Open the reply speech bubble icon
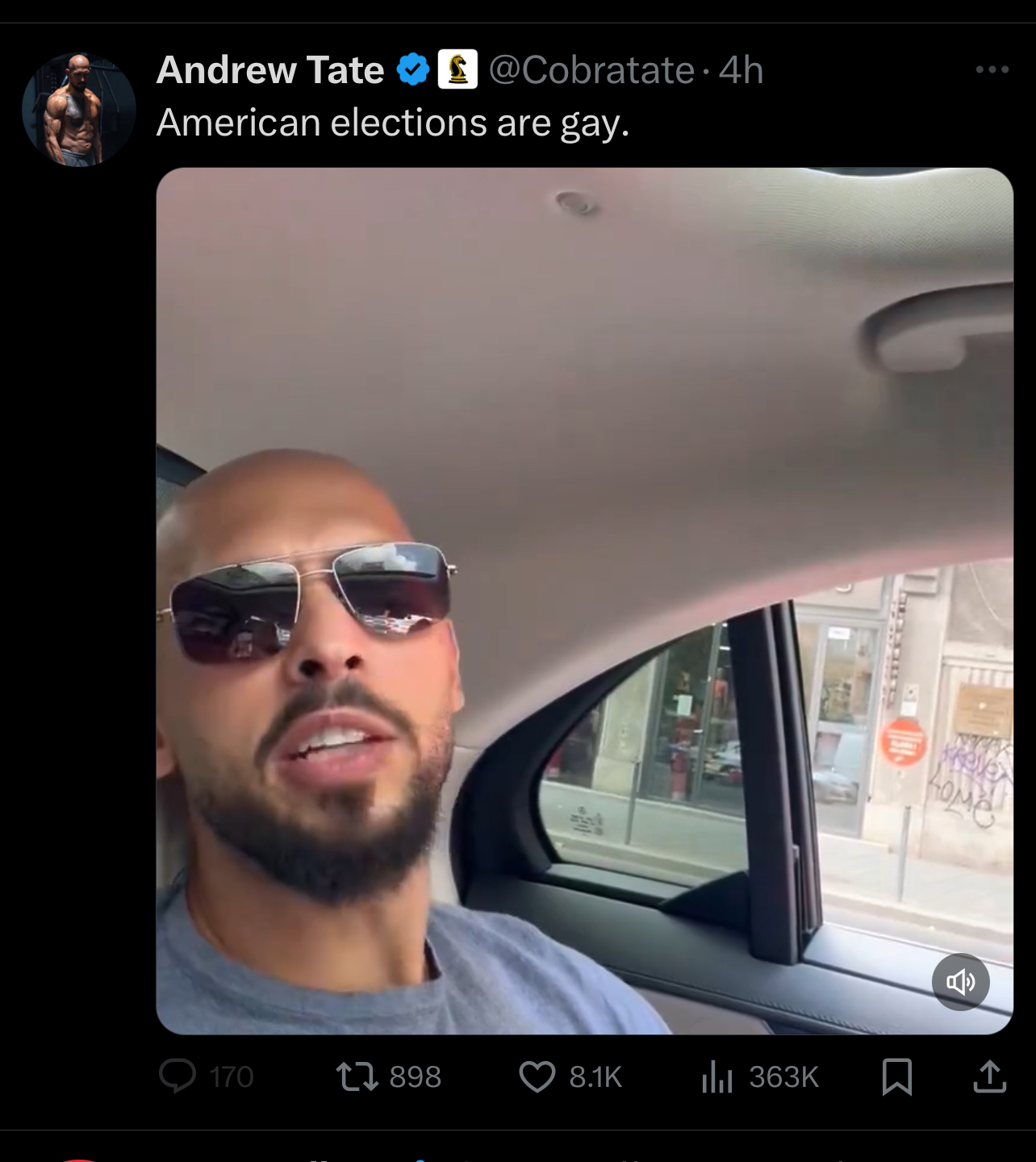Screen dimensions: 1036x1162 [x=178, y=1076]
